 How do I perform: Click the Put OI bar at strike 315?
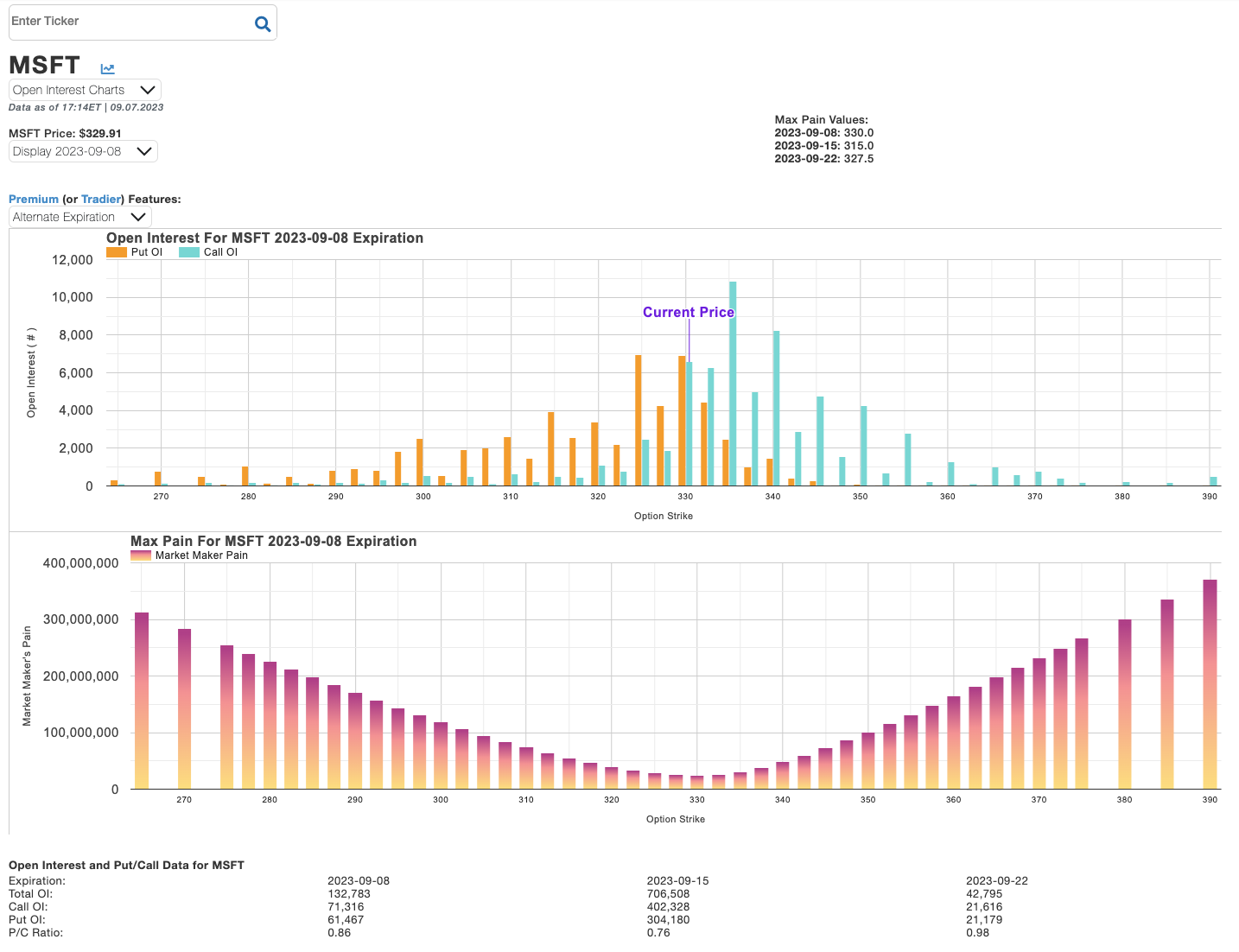pyautogui.click(x=551, y=449)
